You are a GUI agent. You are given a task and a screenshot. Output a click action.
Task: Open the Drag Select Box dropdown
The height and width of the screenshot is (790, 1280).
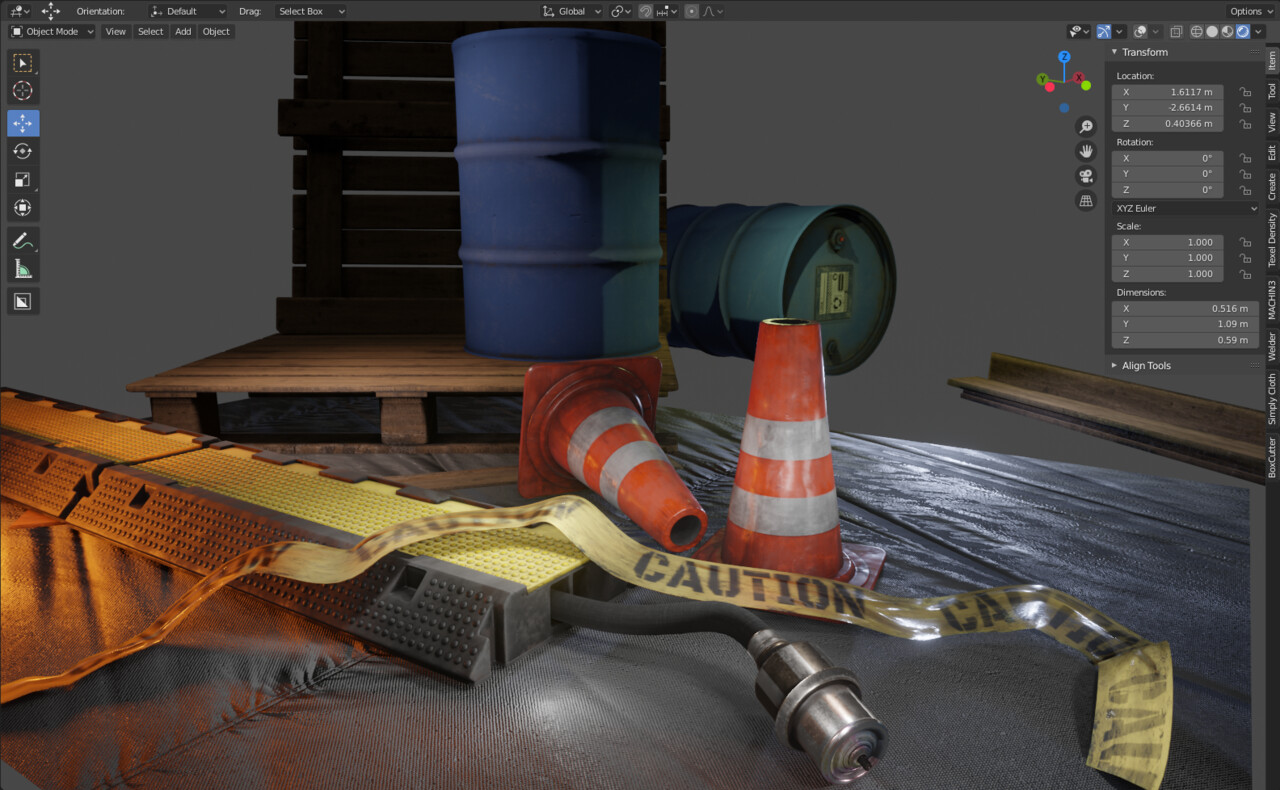coord(311,11)
